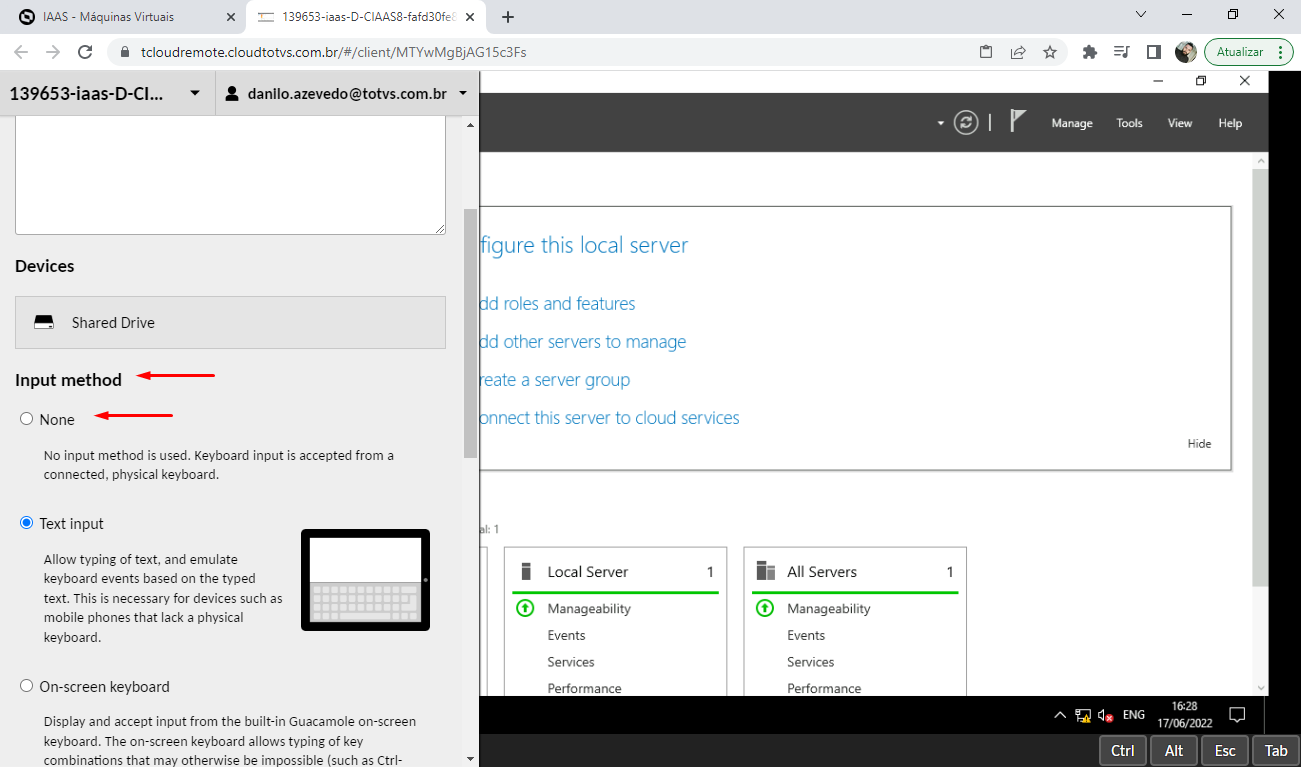Open the remote action center icon

(x=1237, y=715)
